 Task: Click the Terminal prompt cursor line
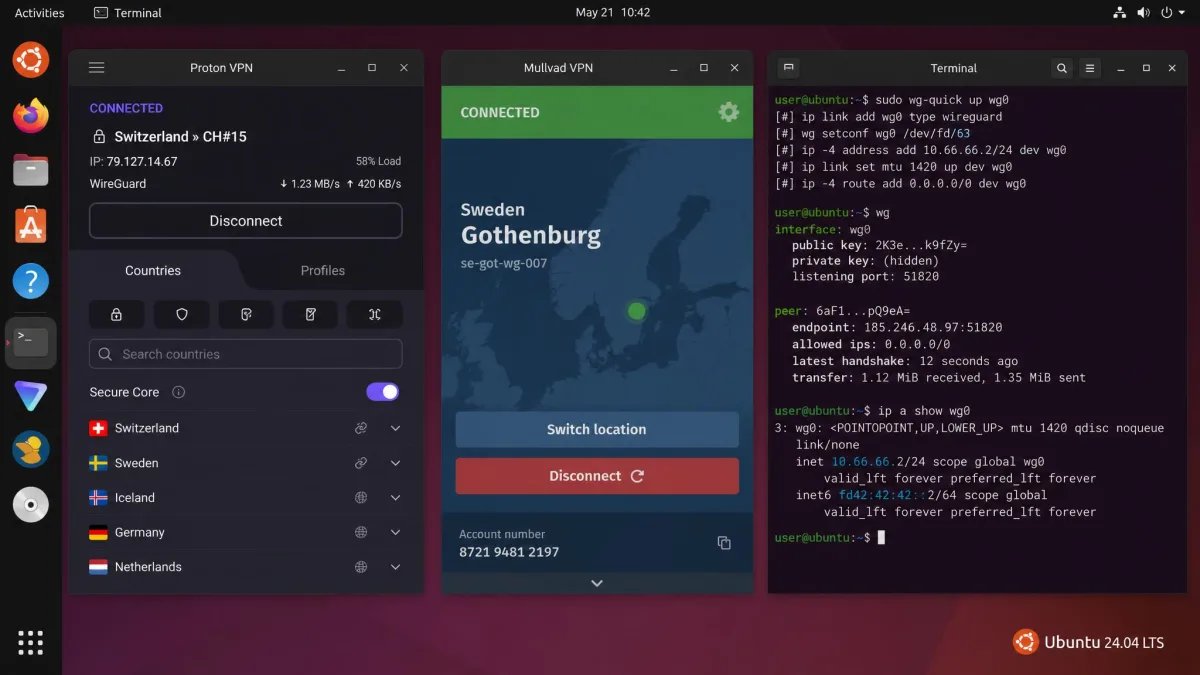point(830,538)
